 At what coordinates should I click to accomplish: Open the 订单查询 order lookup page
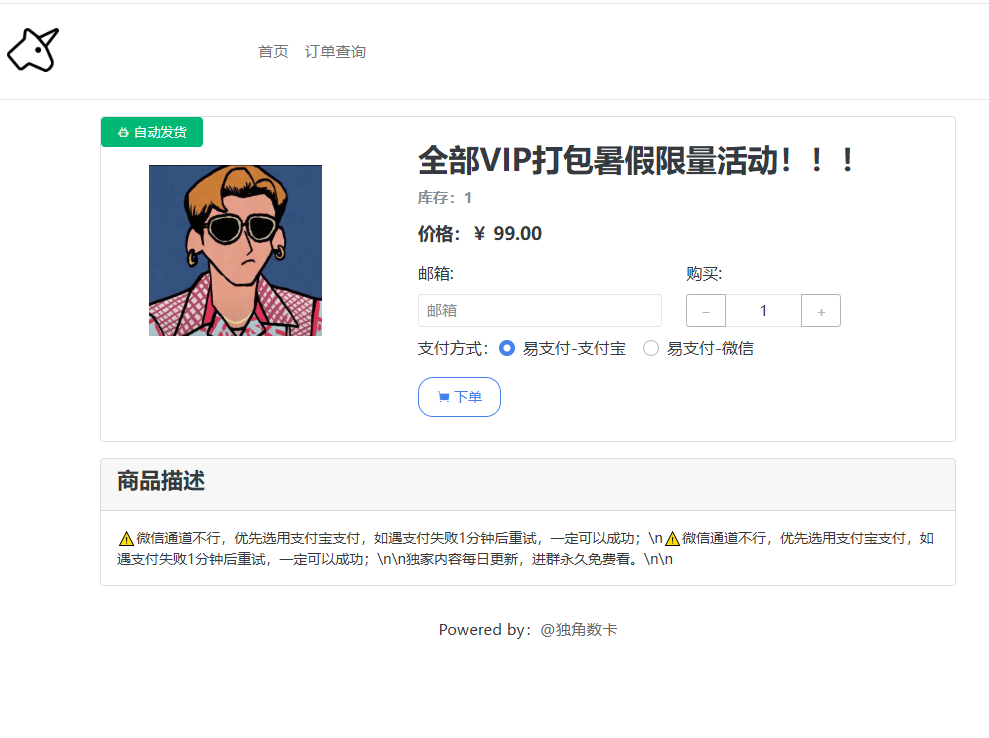(x=335, y=52)
